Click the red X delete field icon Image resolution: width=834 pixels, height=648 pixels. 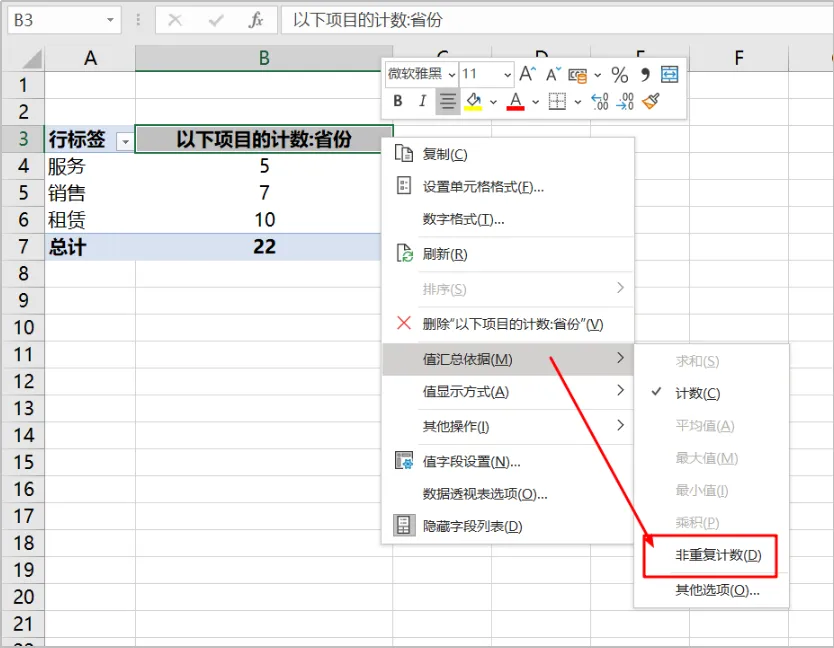[404, 322]
